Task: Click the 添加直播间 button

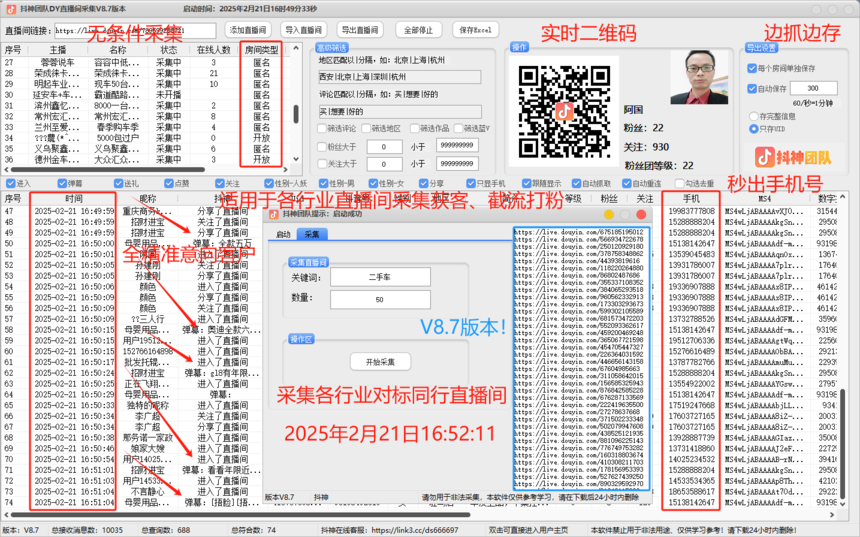Action: pos(247,30)
